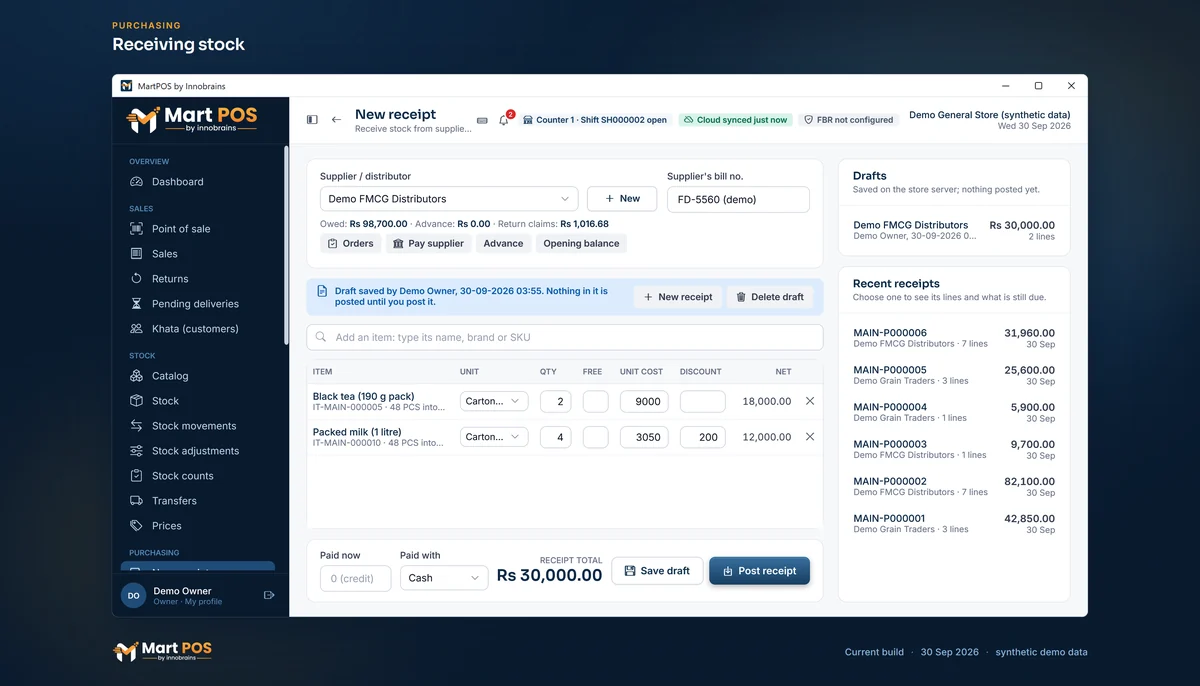Click the unit cost field showing 3050
This screenshot has height=686, width=1200.
644,437
